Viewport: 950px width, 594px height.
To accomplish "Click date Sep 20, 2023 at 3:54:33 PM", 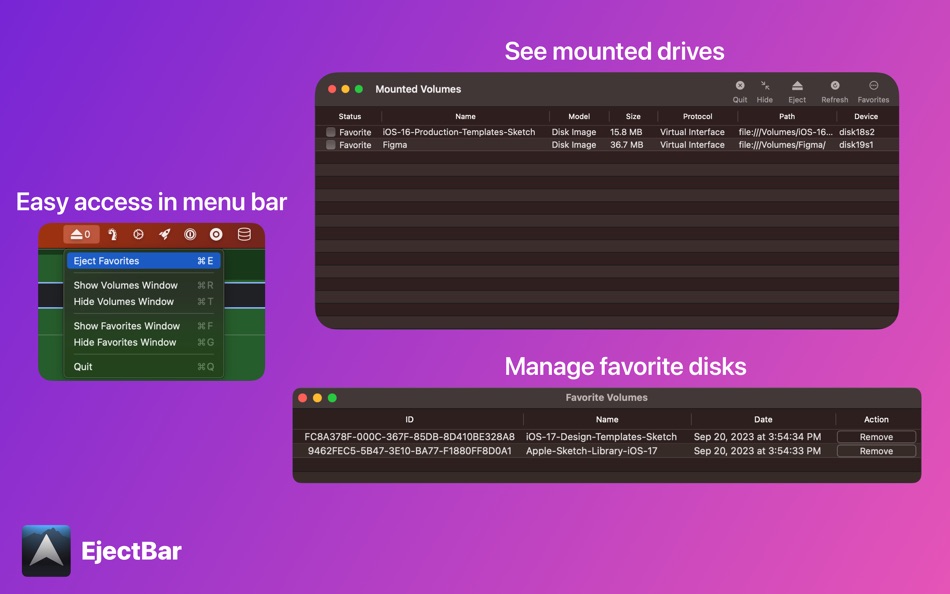I will [x=757, y=451].
